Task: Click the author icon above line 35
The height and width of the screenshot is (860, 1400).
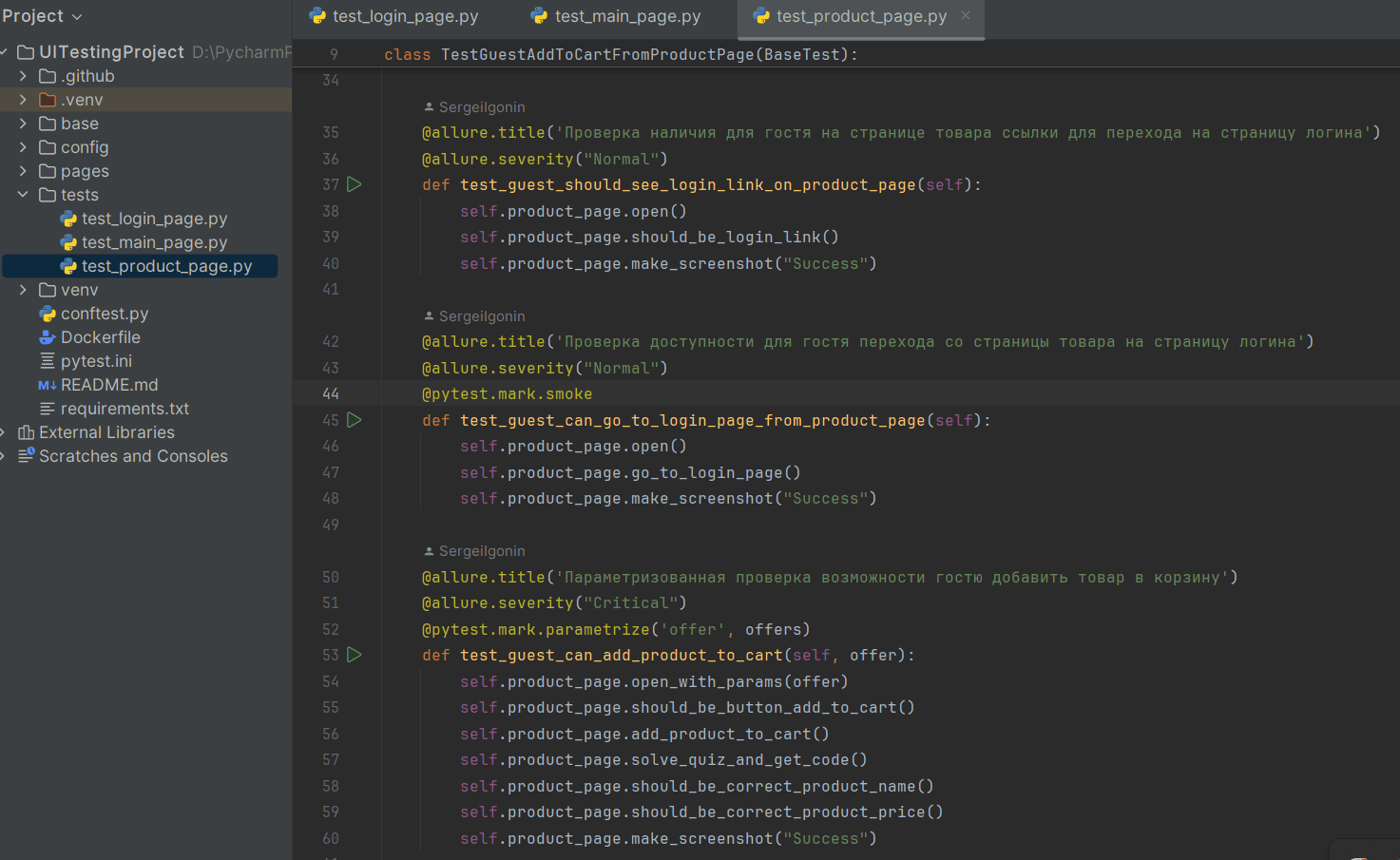Action: coord(430,107)
